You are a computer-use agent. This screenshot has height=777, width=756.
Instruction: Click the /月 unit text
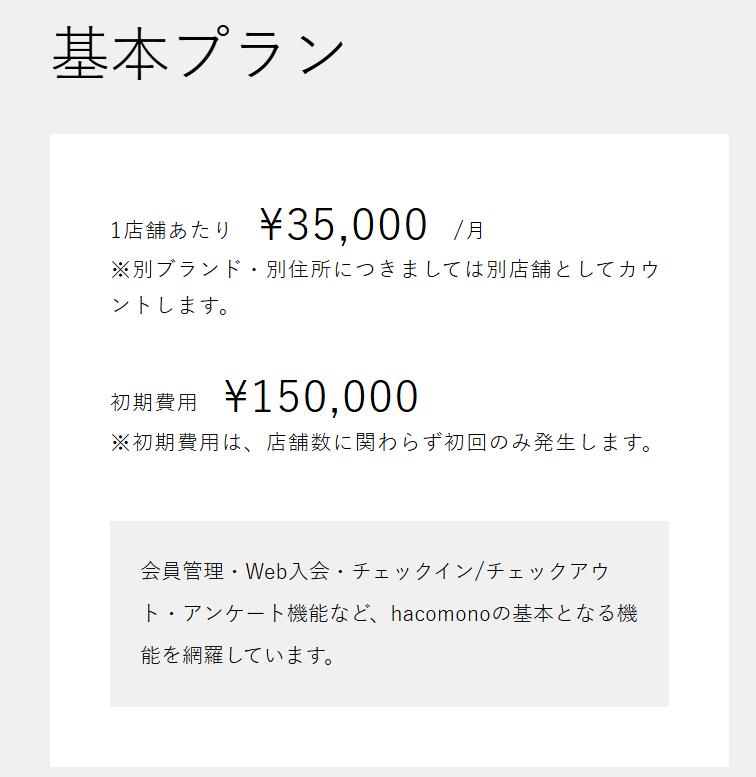pyautogui.click(x=469, y=230)
